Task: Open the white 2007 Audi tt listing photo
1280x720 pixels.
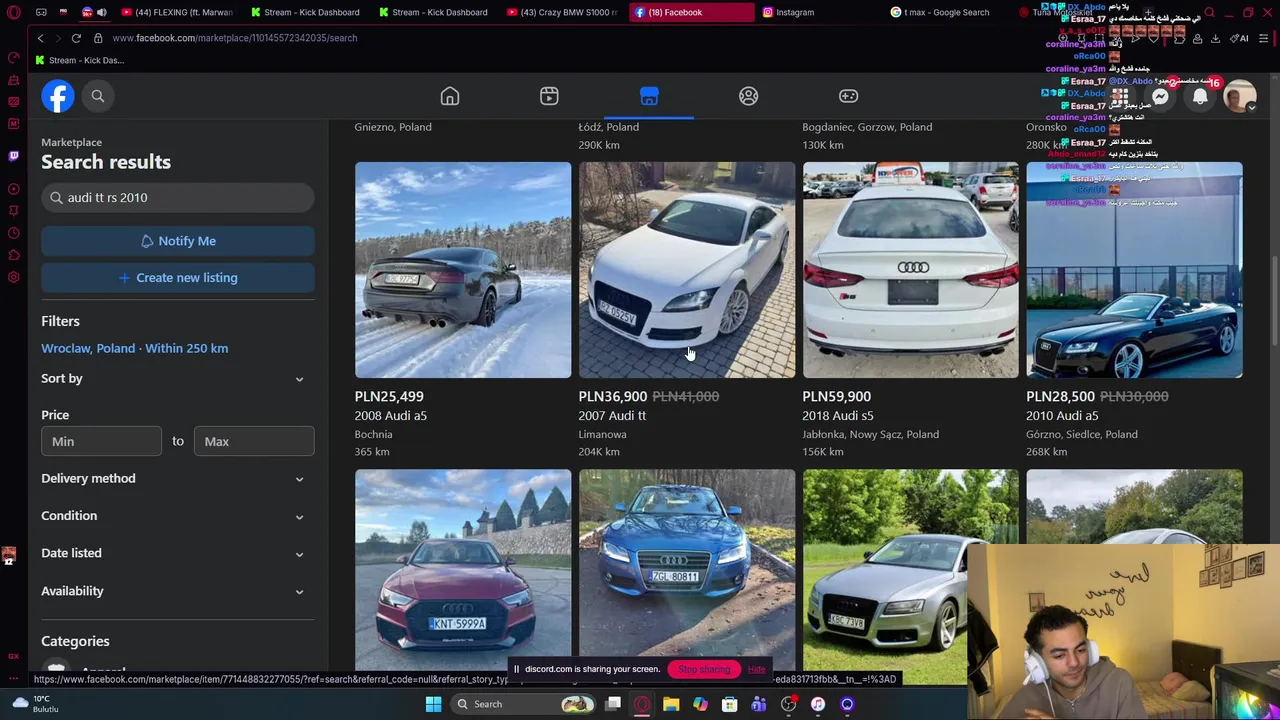Action: (x=687, y=270)
